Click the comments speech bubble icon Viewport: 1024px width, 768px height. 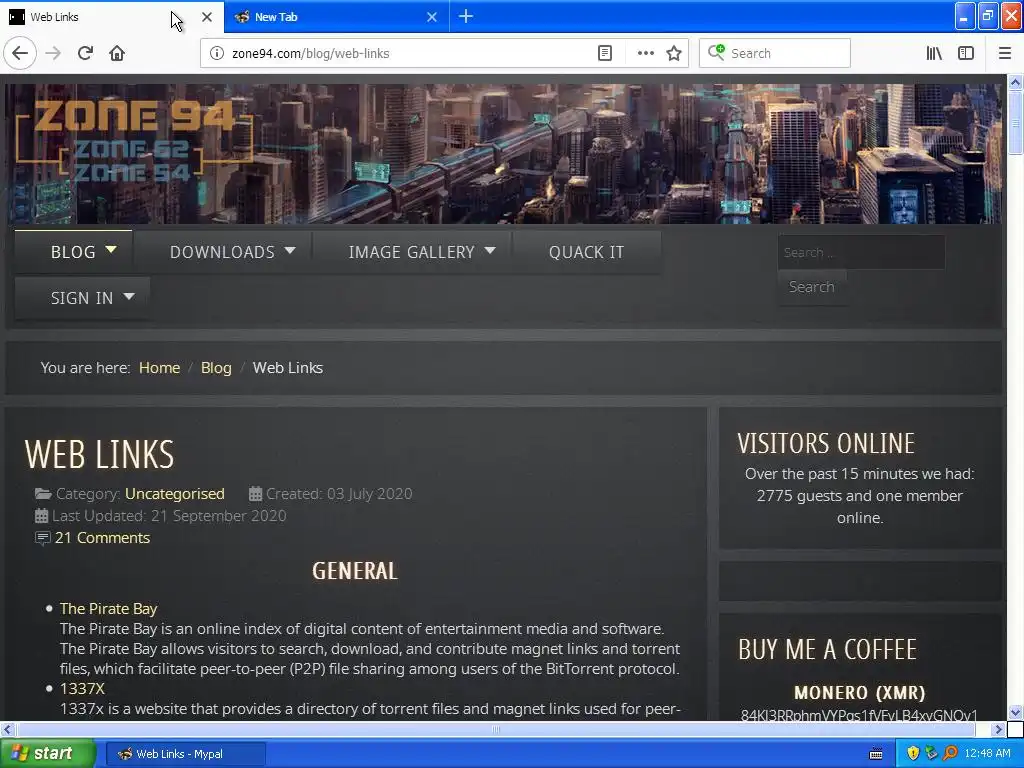[x=42, y=538]
